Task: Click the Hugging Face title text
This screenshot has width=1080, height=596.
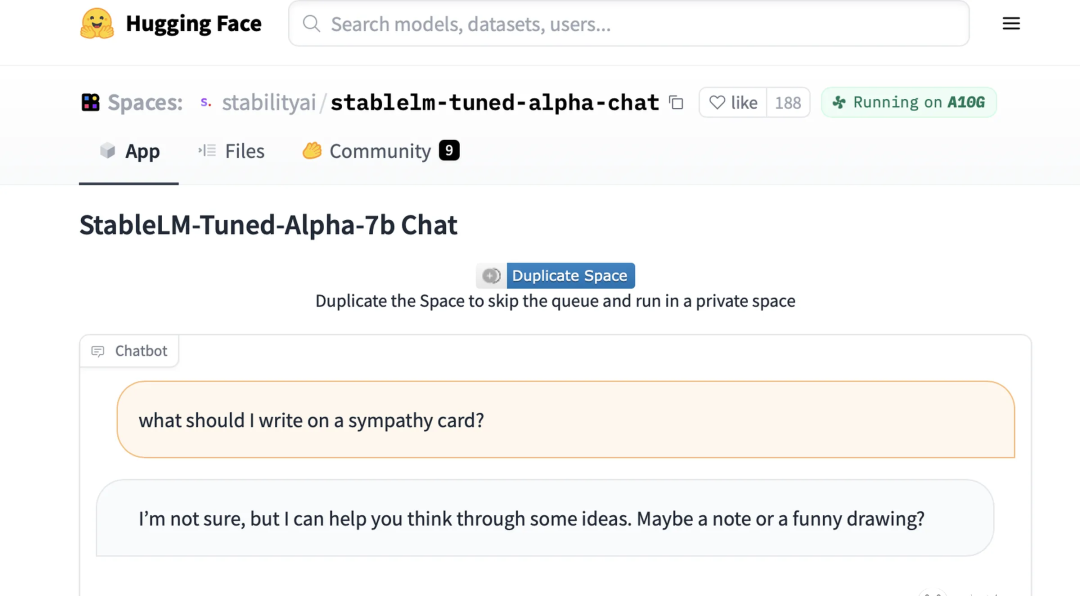Action: tap(194, 23)
